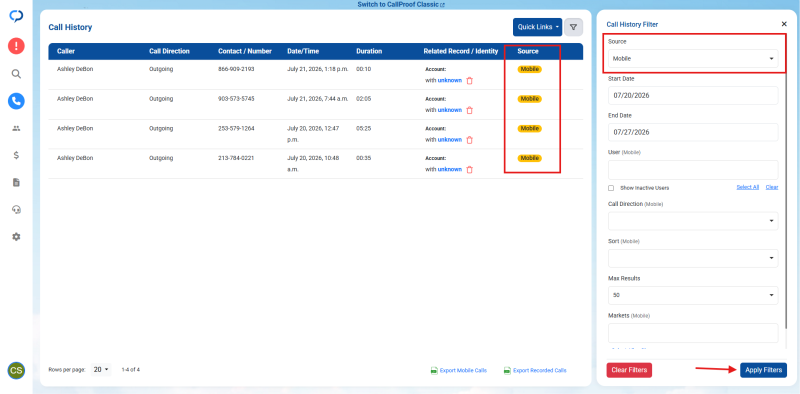Image resolution: width=800 pixels, height=394 pixels.
Task: Sort by the Contact / Number column header
Action: pyautogui.click(x=245, y=52)
